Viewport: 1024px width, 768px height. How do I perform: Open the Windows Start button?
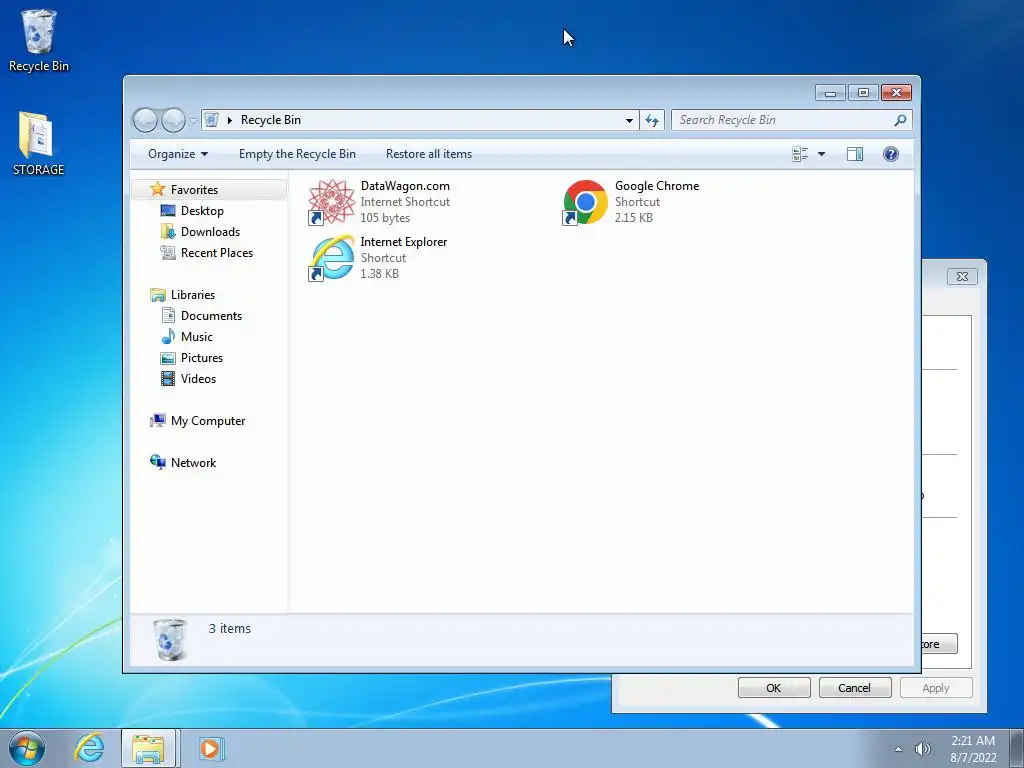click(x=27, y=748)
